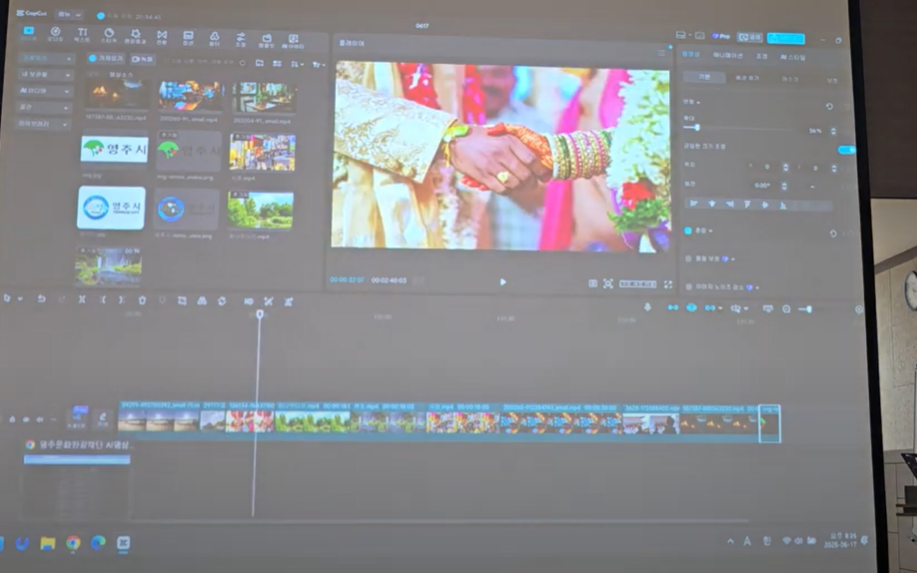Select the blue circular 영주시 logo thumbnail
917x573 pixels.
tap(111, 208)
